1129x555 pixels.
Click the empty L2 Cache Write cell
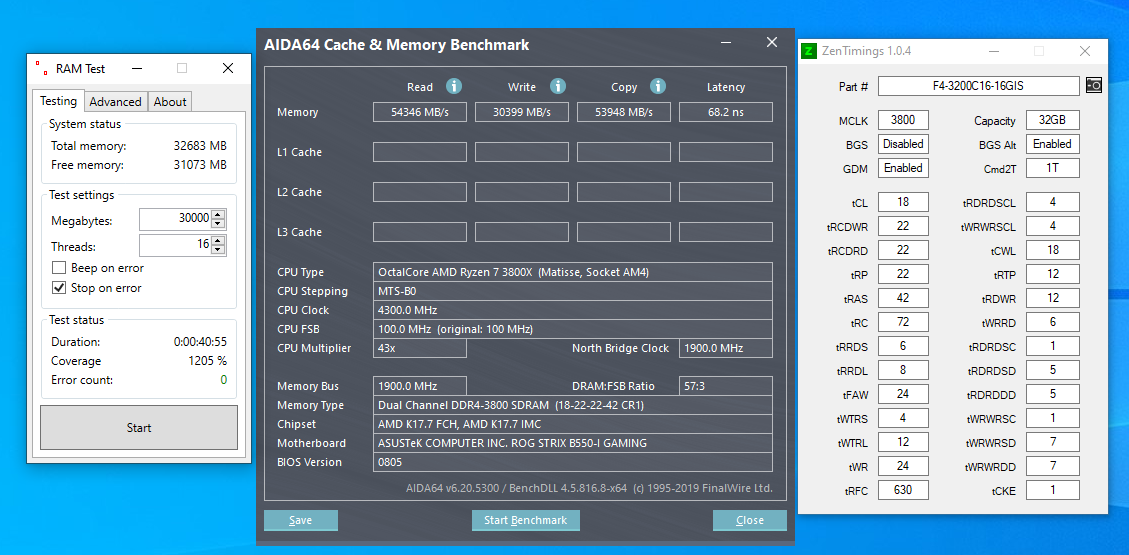522,192
